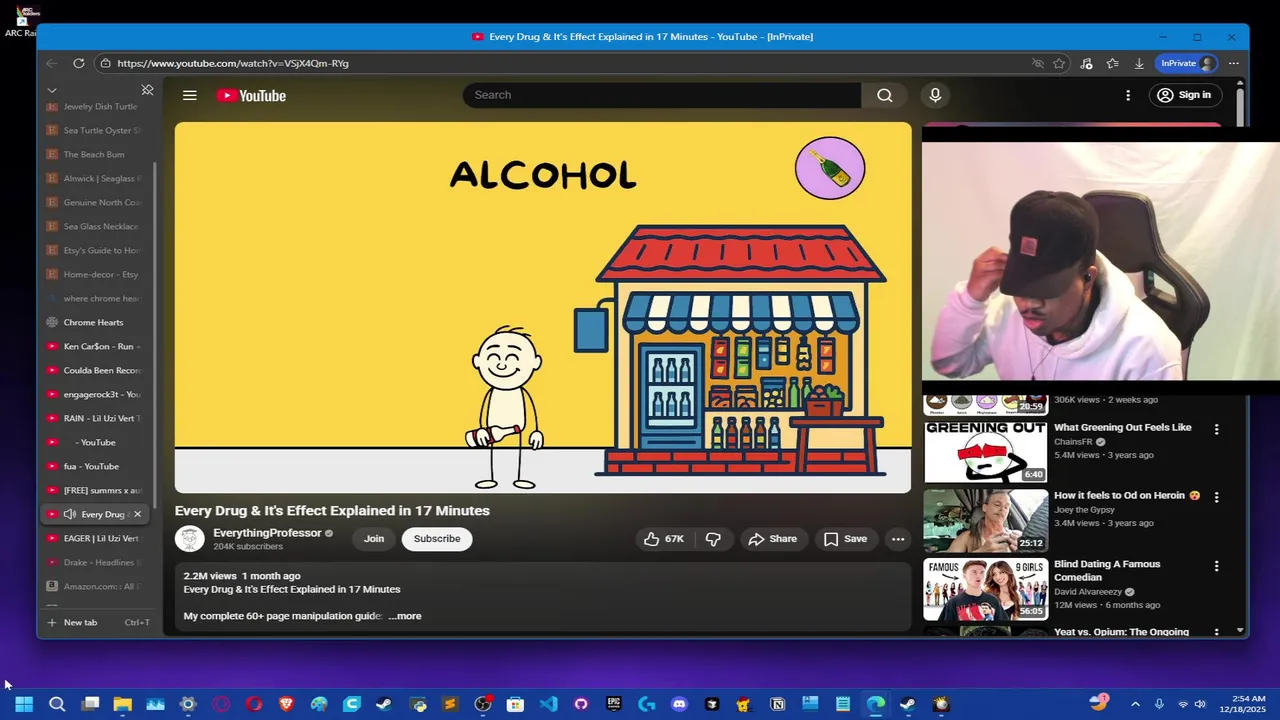Open the Downloads arrow icon

pos(1139,63)
